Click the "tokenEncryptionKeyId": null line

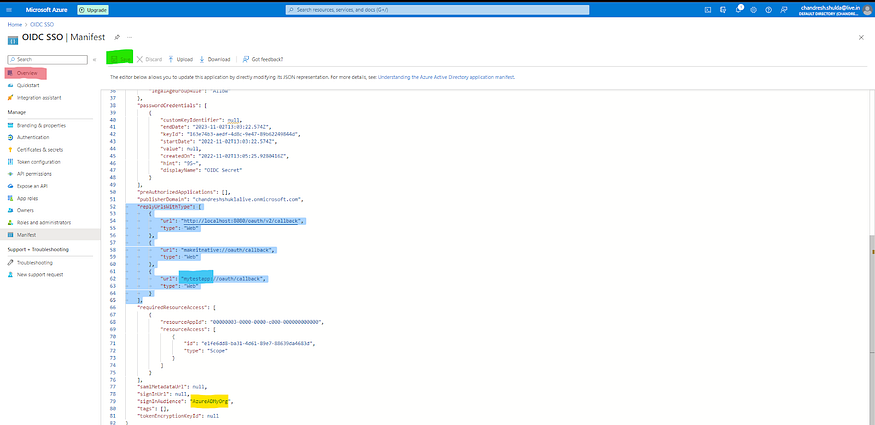[177, 416]
